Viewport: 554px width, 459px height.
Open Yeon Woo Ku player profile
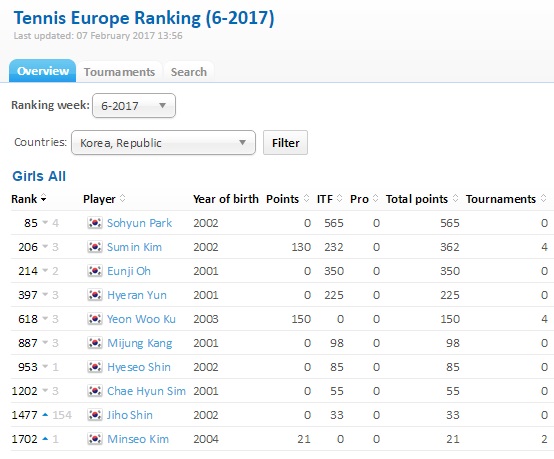click(141, 319)
